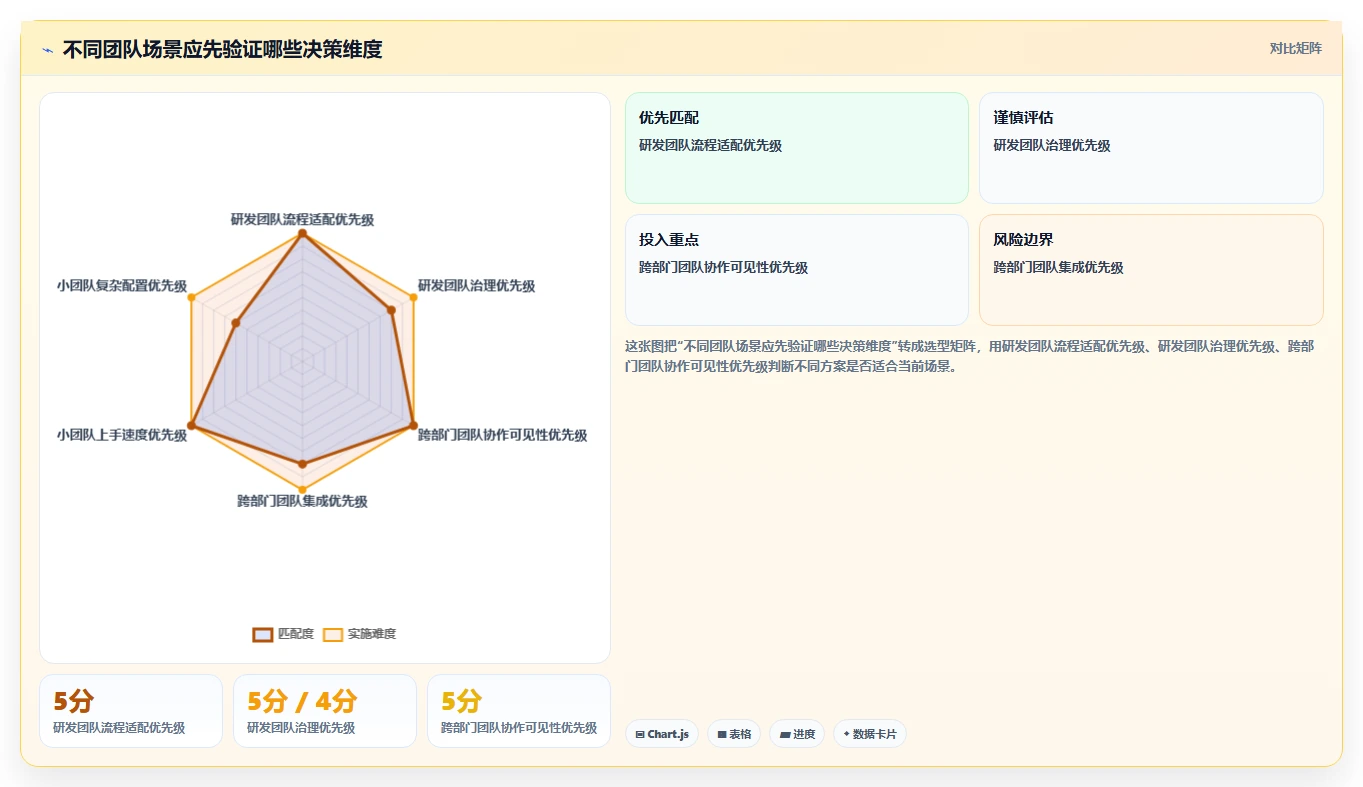This screenshot has height=787, width=1363.
Task: Toggle the 实施难度 legend swatch
Action: click(x=333, y=634)
